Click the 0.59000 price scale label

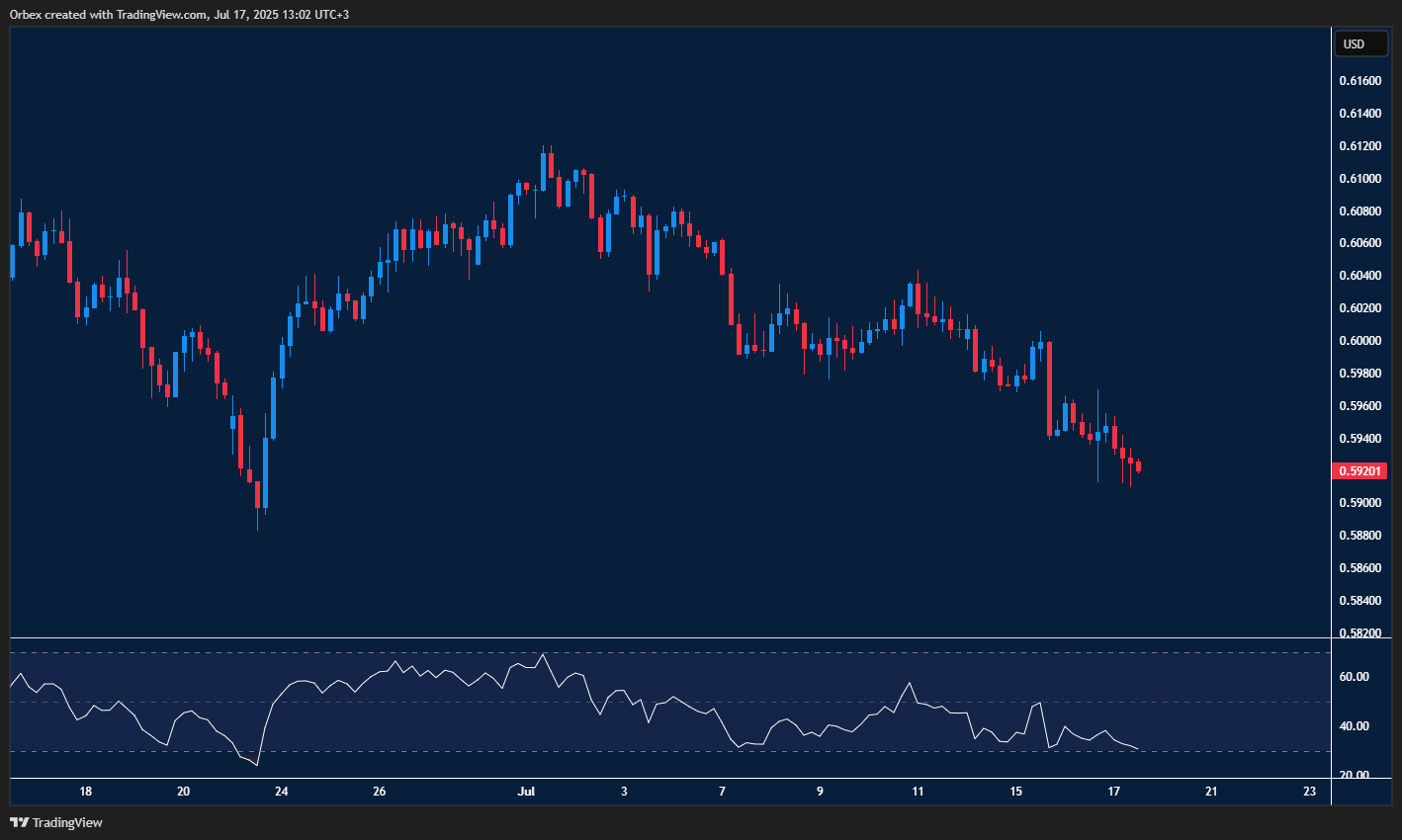click(x=1360, y=503)
